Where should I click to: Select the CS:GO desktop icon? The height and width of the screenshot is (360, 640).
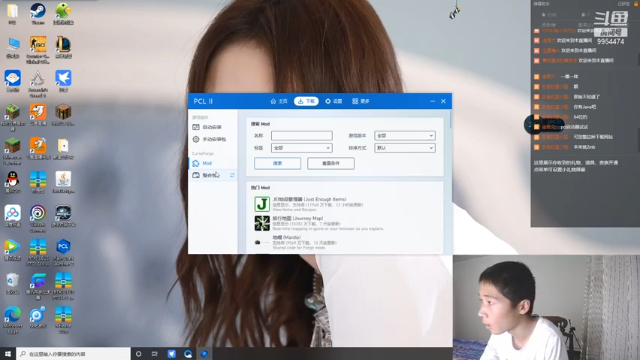click(x=38, y=50)
